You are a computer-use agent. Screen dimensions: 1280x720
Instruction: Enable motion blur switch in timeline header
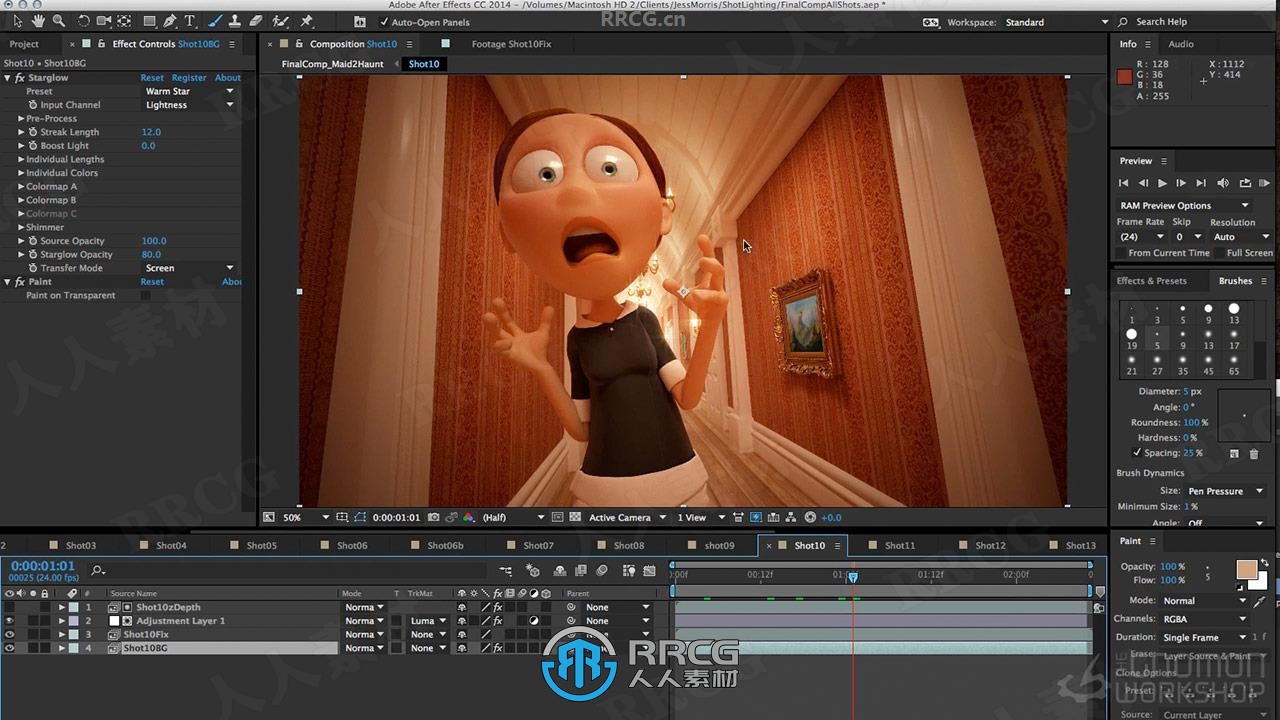(602, 571)
